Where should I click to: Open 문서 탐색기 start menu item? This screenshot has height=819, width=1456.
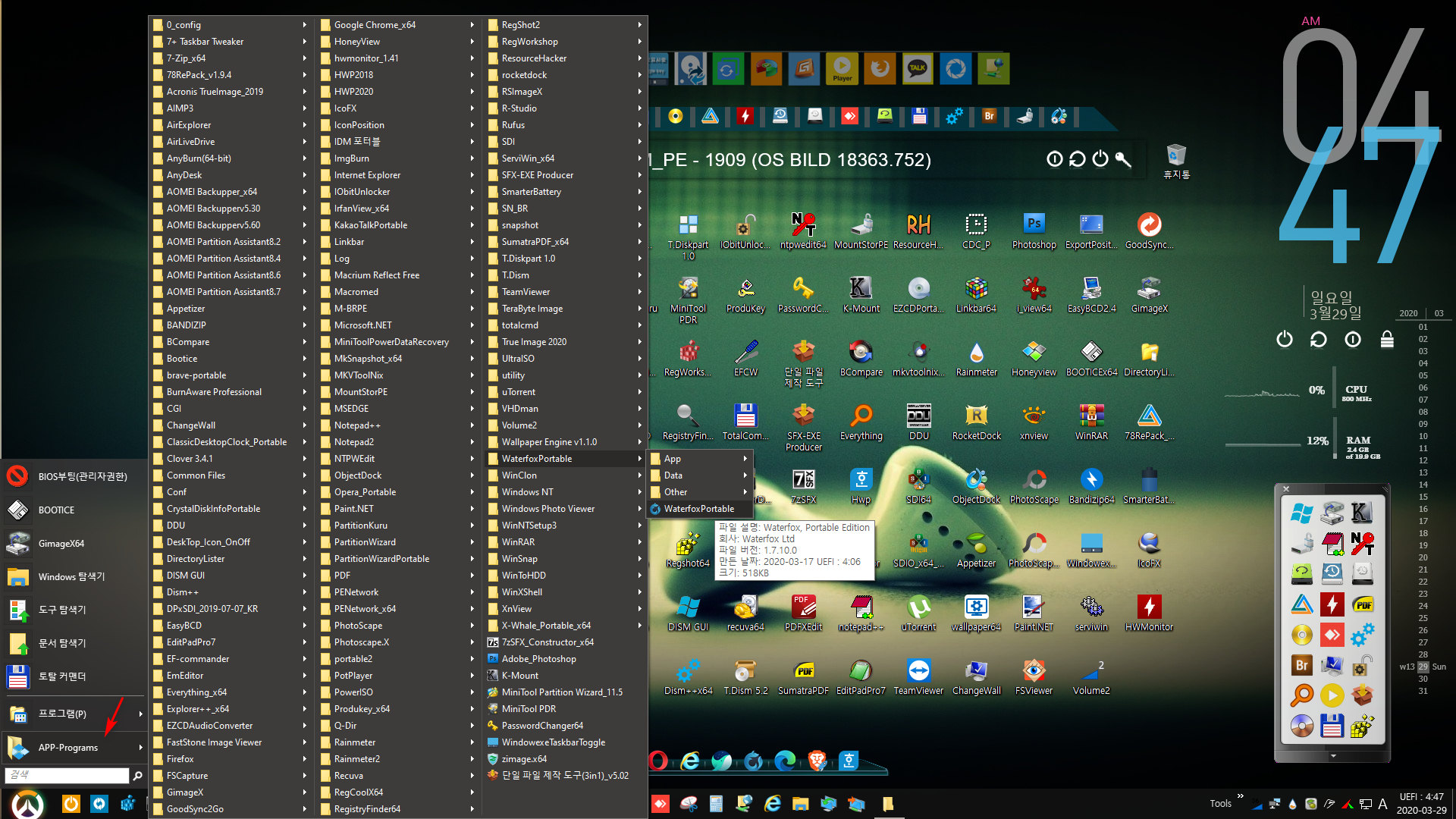[74, 643]
